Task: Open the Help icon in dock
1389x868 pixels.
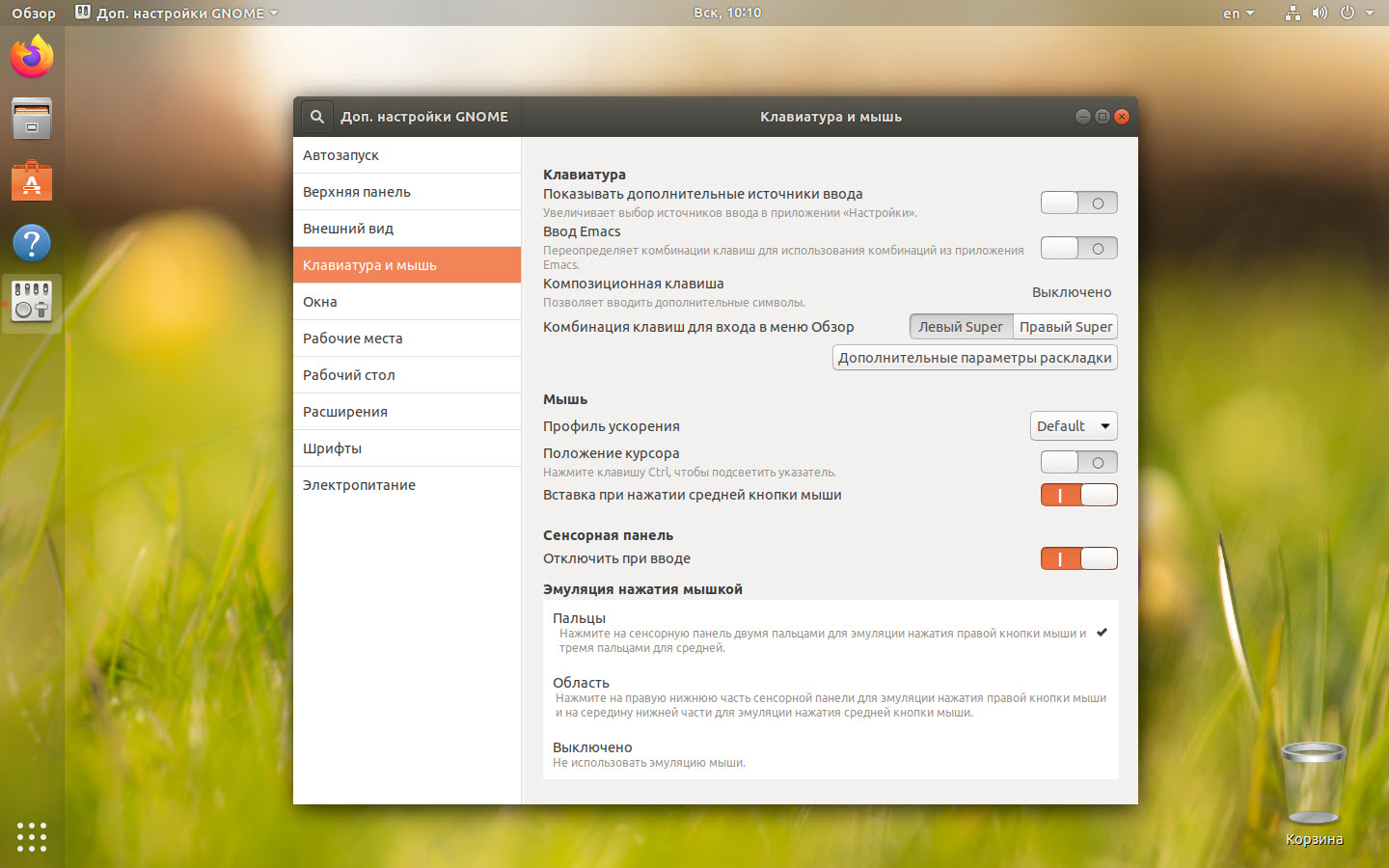Action: coord(32,243)
